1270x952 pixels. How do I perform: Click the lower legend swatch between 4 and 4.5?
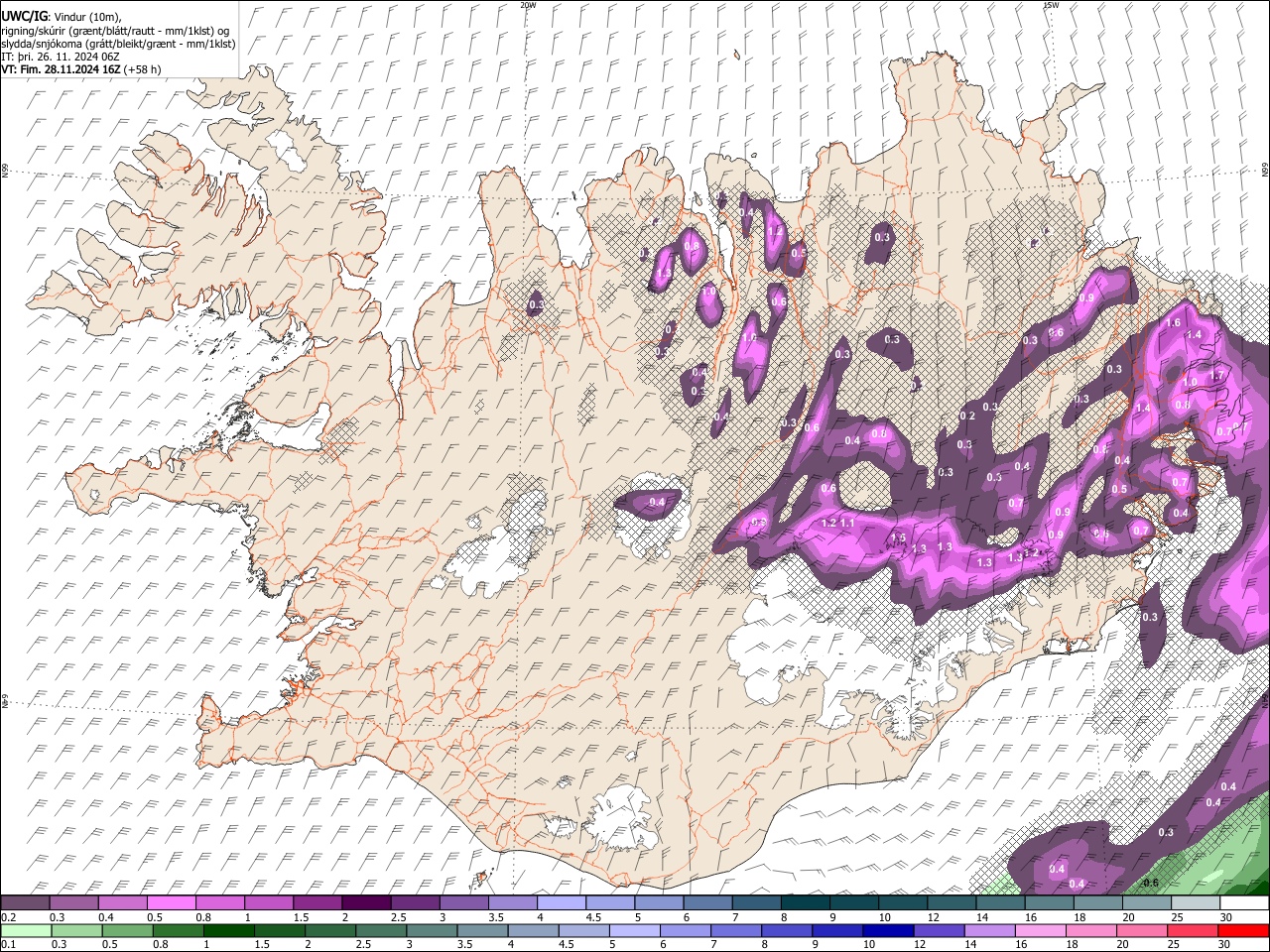click(533, 931)
